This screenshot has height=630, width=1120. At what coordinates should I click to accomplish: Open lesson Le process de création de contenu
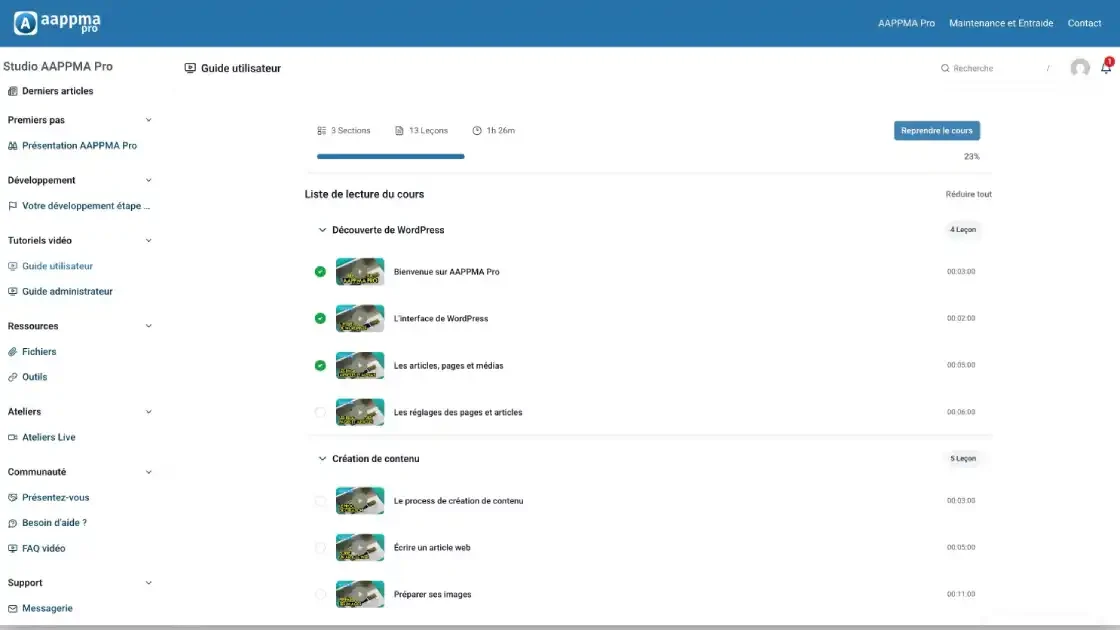pyautogui.click(x=458, y=501)
